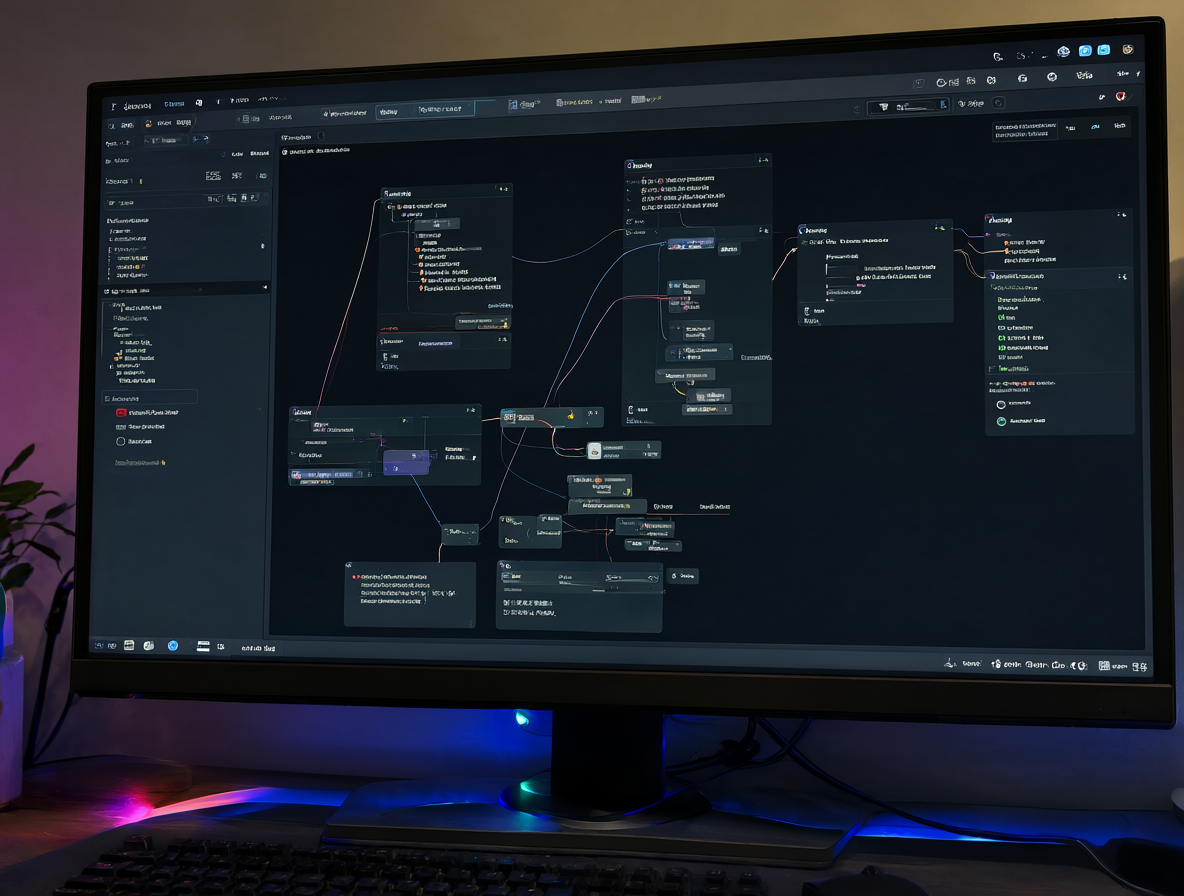The width and height of the screenshot is (1184, 896).
Task: Click the red rectangular icon in left sidebar list
Action: click(121, 413)
